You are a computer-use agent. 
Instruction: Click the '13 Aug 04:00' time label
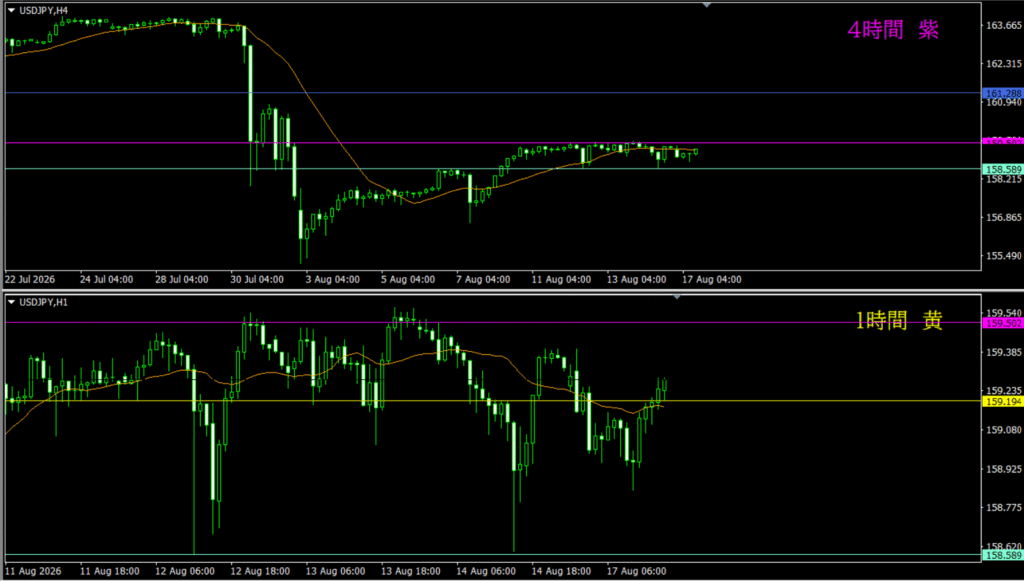point(637,279)
